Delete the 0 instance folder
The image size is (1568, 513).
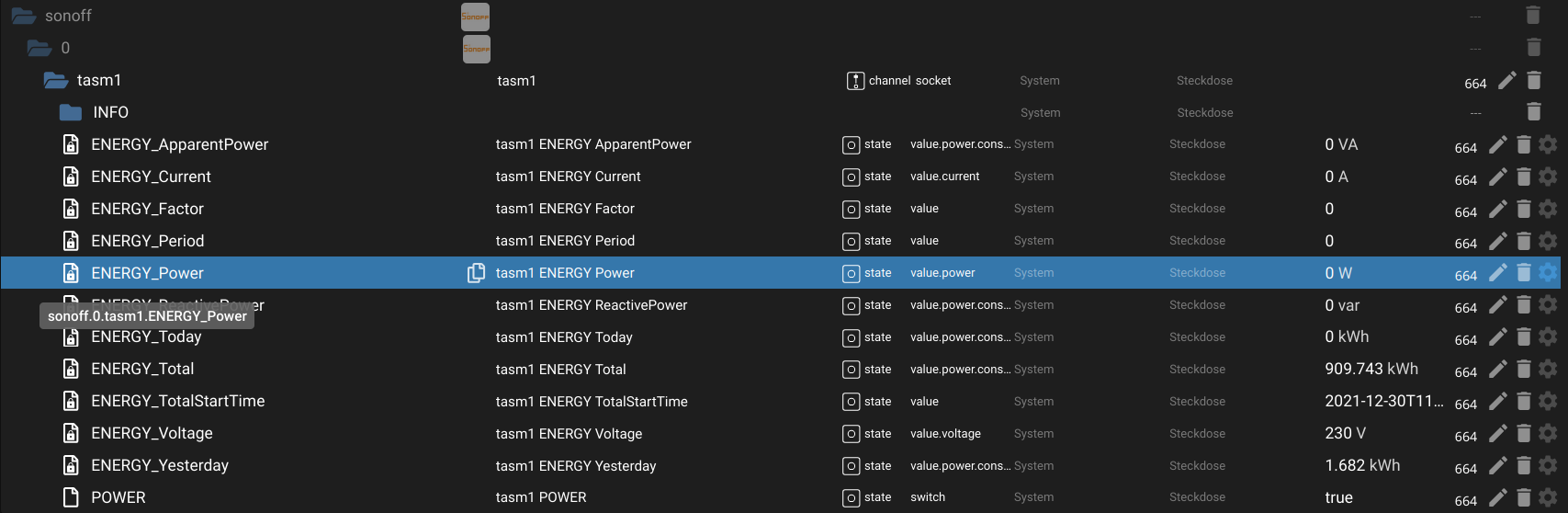[1533, 47]
